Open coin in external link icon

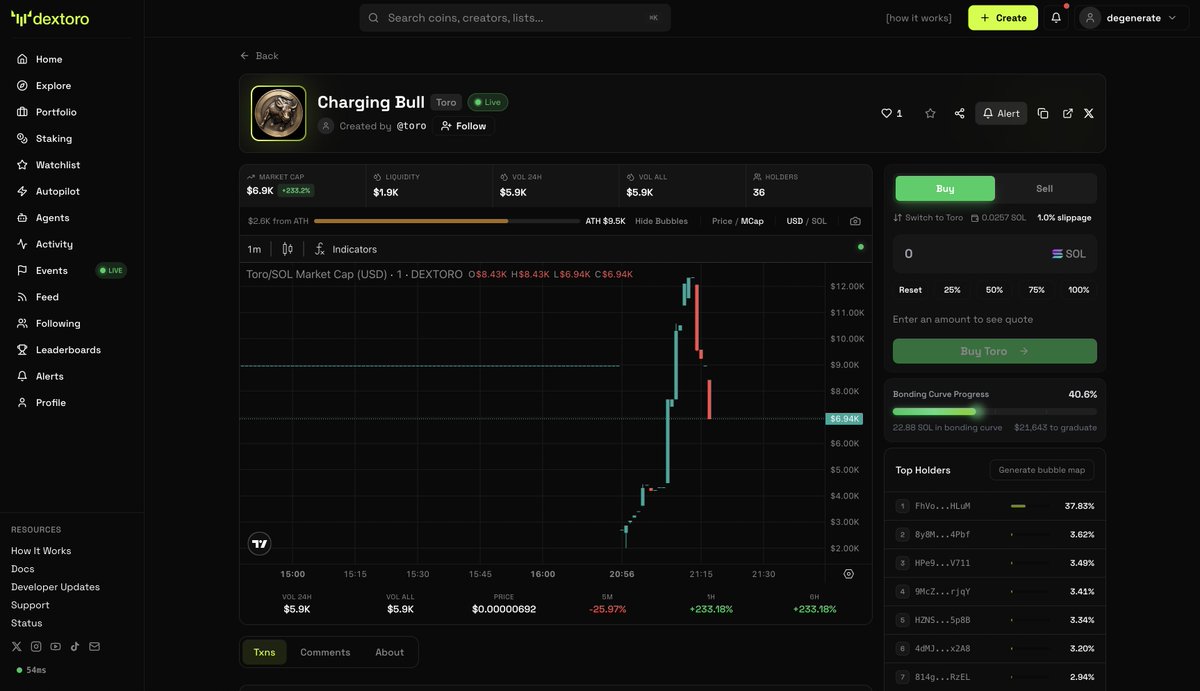coord(1067,113)
